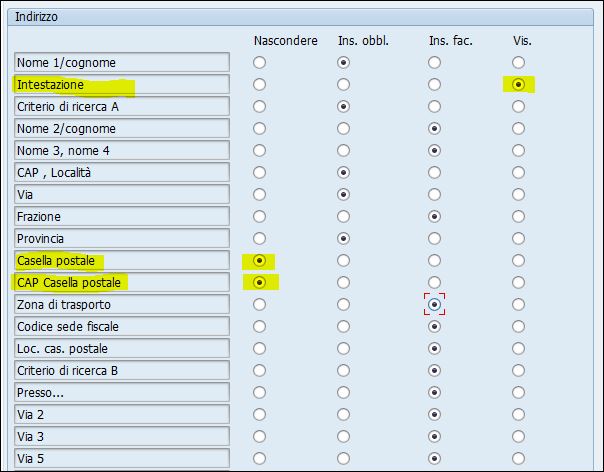The height and width of the screenshot is (472, 604).
Task: Set Nome 1/cognome to Nascondere
Action: pyautogui.click(x=259, y=62)
